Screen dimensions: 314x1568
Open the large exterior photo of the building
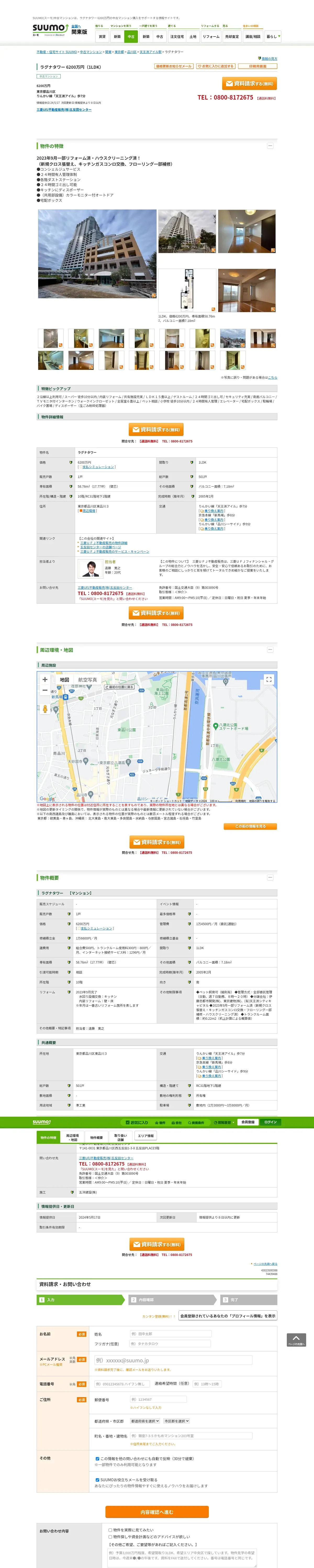[97, 254]
